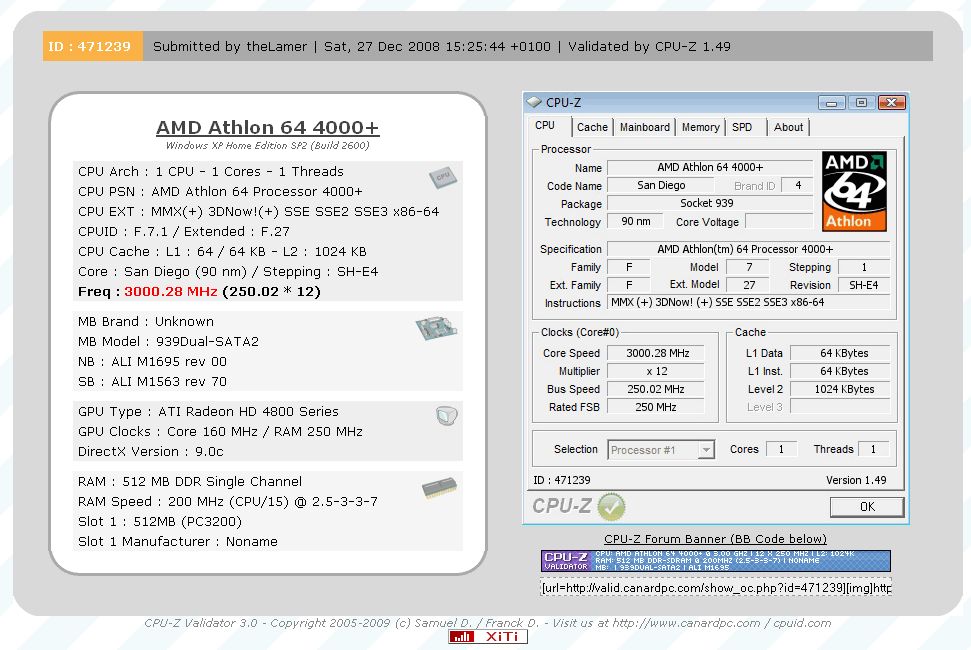Click the GPU Type ATI Radeon HD 4800 line

pos(208,411)
